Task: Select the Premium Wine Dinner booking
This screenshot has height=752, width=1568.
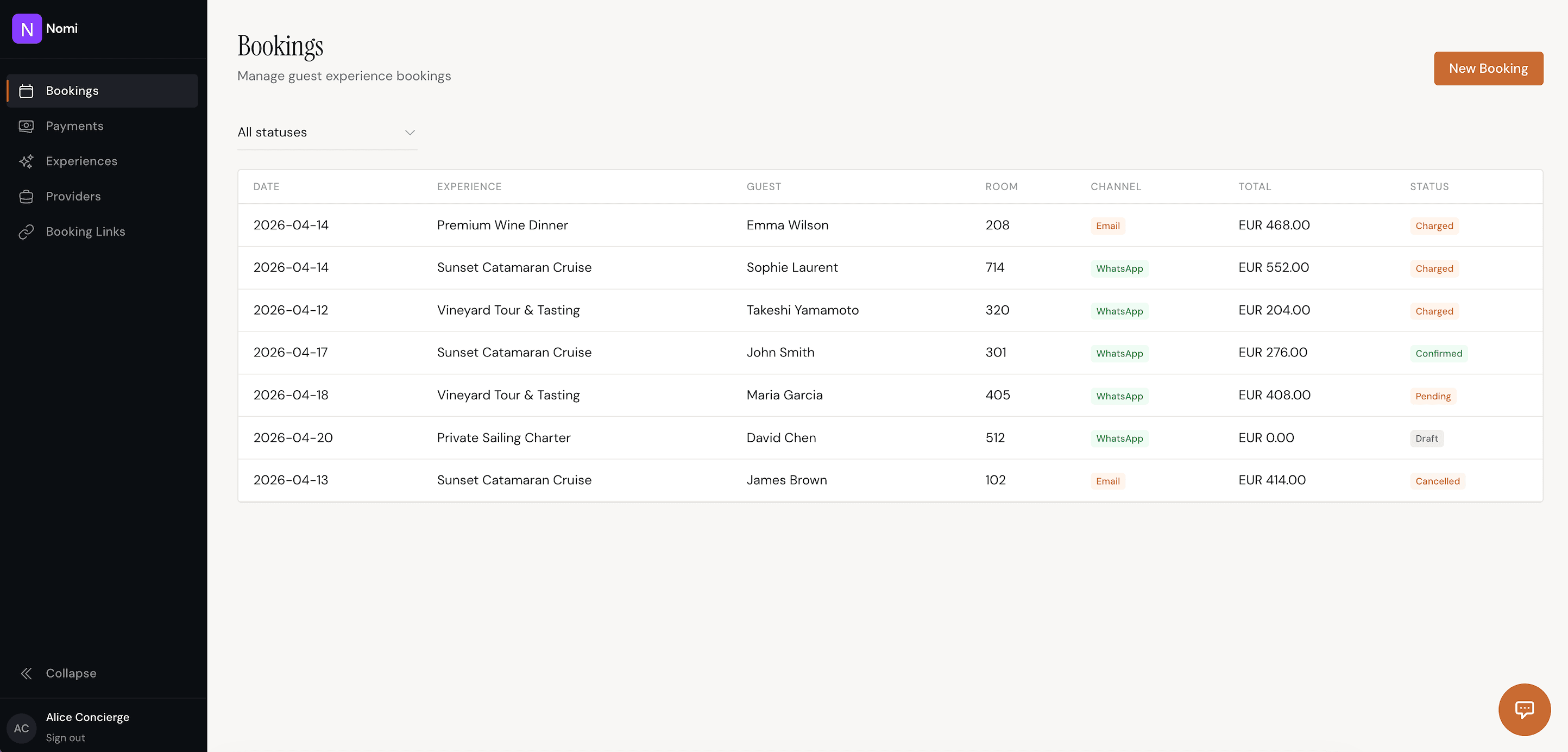Action: pos(502,225)
